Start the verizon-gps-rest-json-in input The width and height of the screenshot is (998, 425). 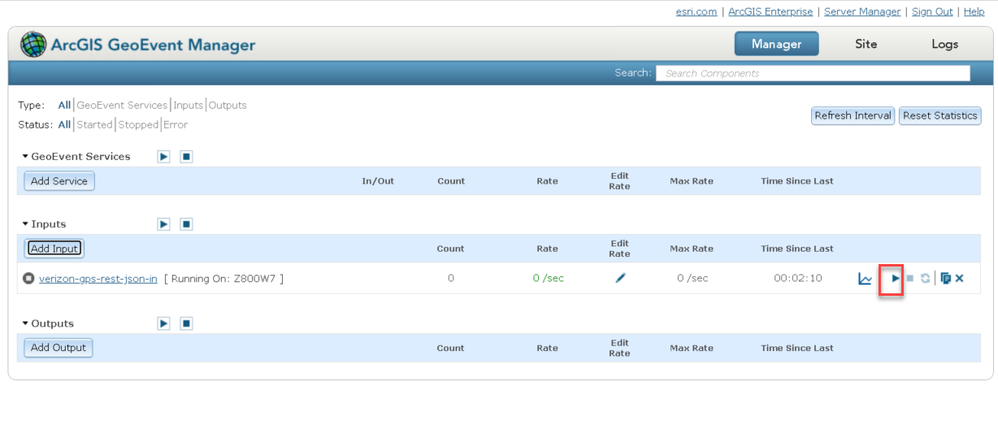tap(896, 279)
